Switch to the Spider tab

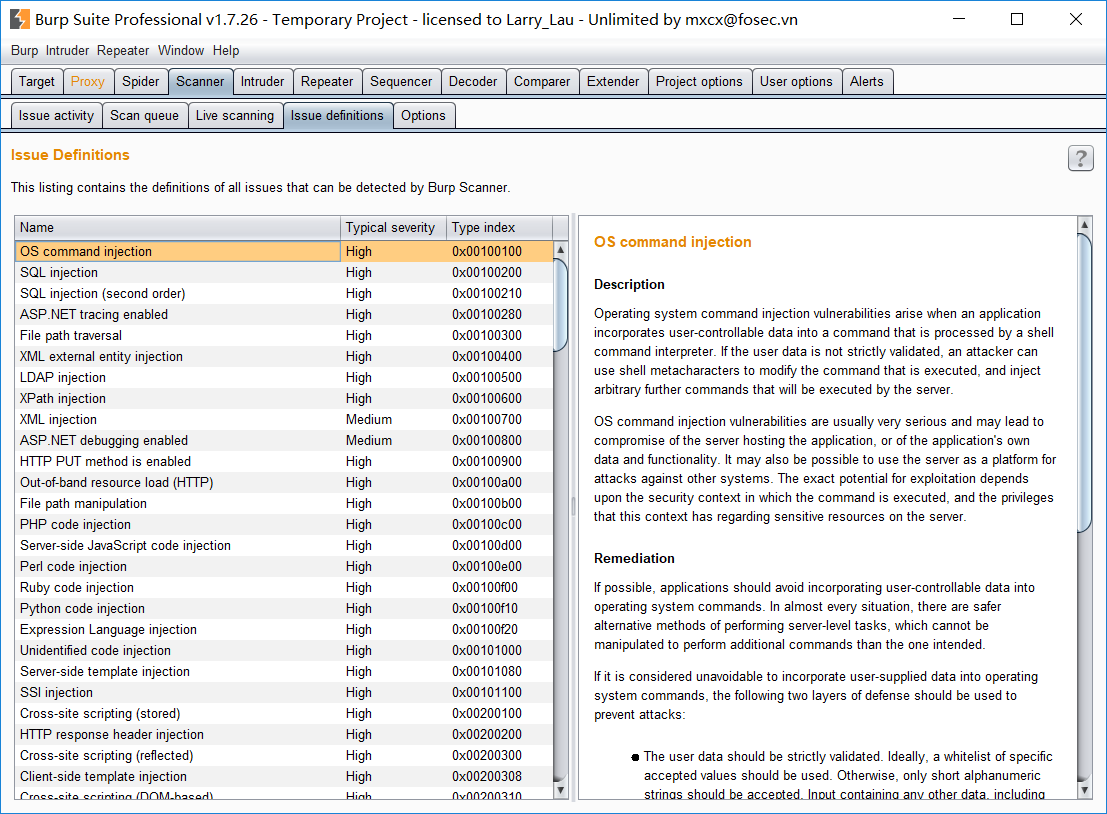pos(140,81)
